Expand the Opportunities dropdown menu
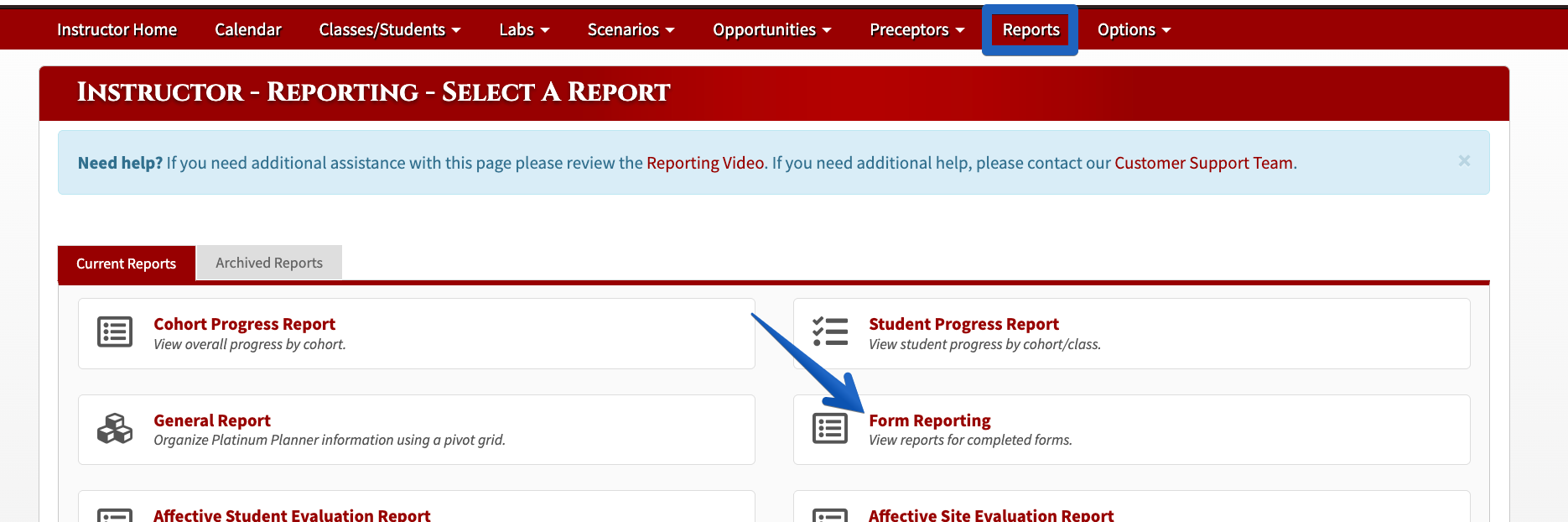This screenshot has height=522, width=1568. pyautogui.click(x=772, y=29)
